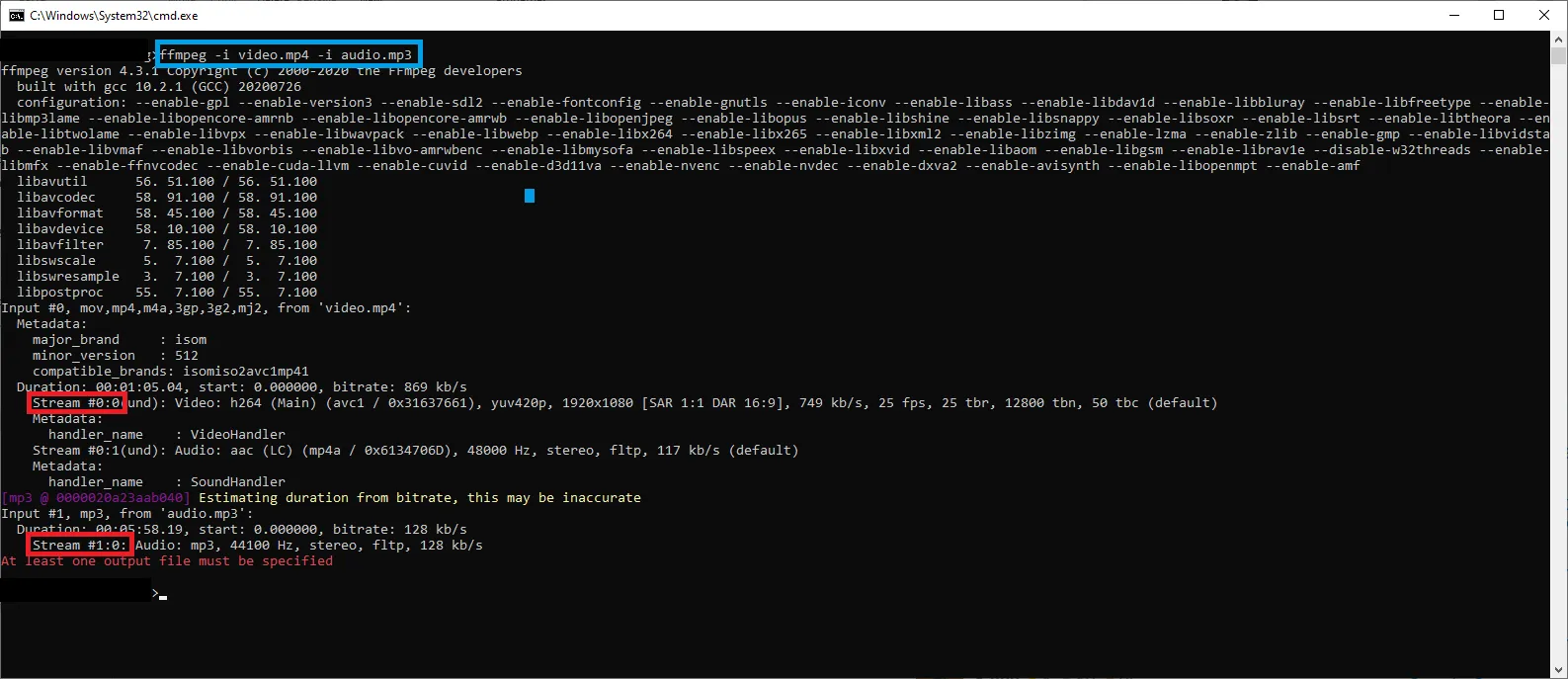Click the scrollbar down arrow

[1559, 670]
